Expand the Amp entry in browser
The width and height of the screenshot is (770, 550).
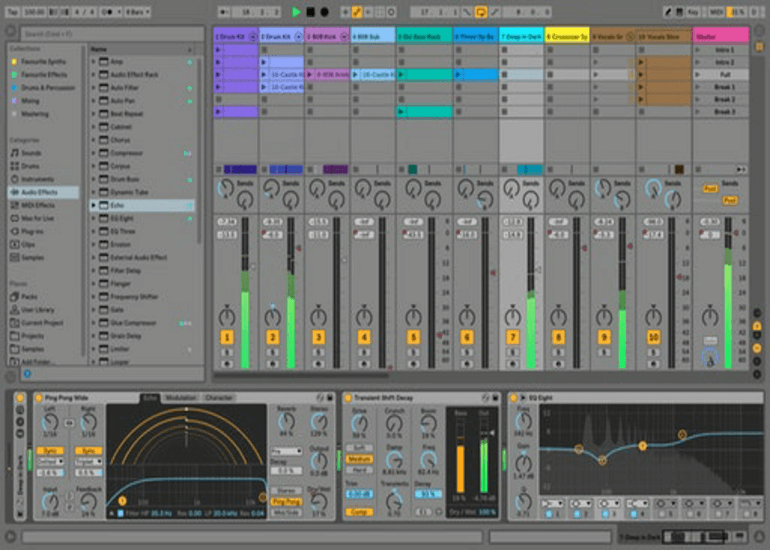pyautogui.click(x=94, y=62)
